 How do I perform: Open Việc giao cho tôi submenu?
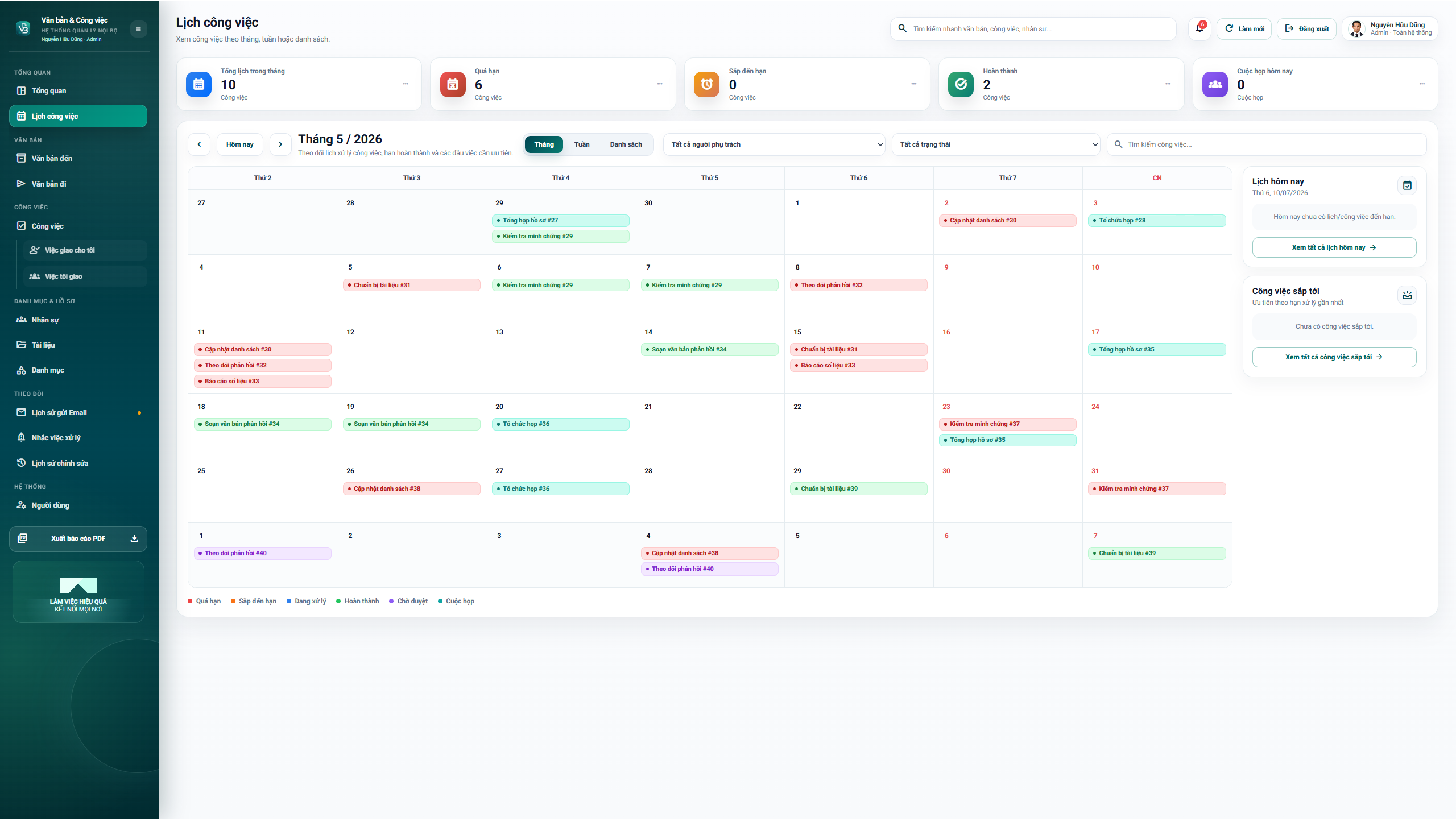pos(85,250)
